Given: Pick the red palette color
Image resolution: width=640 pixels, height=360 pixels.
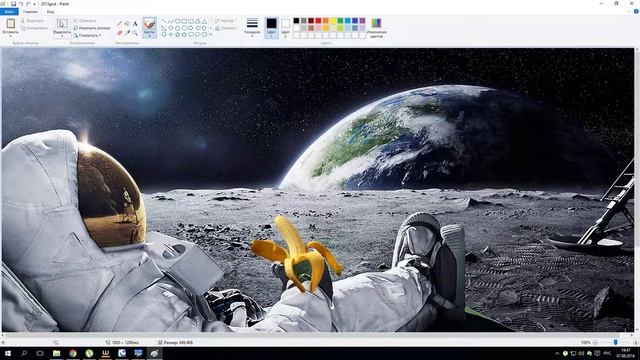Looking at the screenshot, I should coord(318,20).
